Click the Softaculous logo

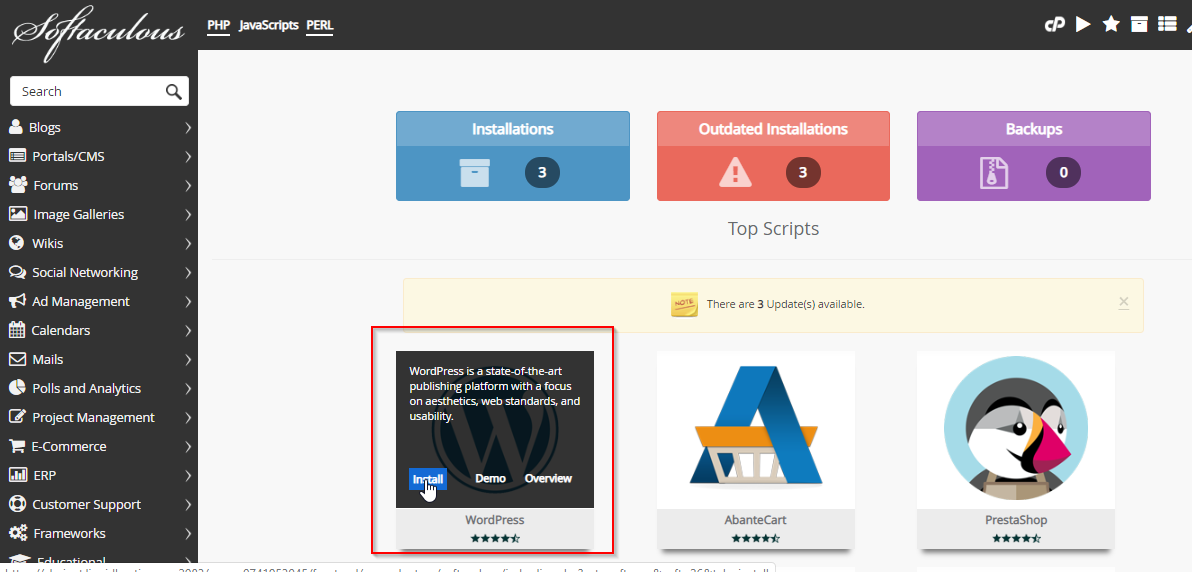98,33
